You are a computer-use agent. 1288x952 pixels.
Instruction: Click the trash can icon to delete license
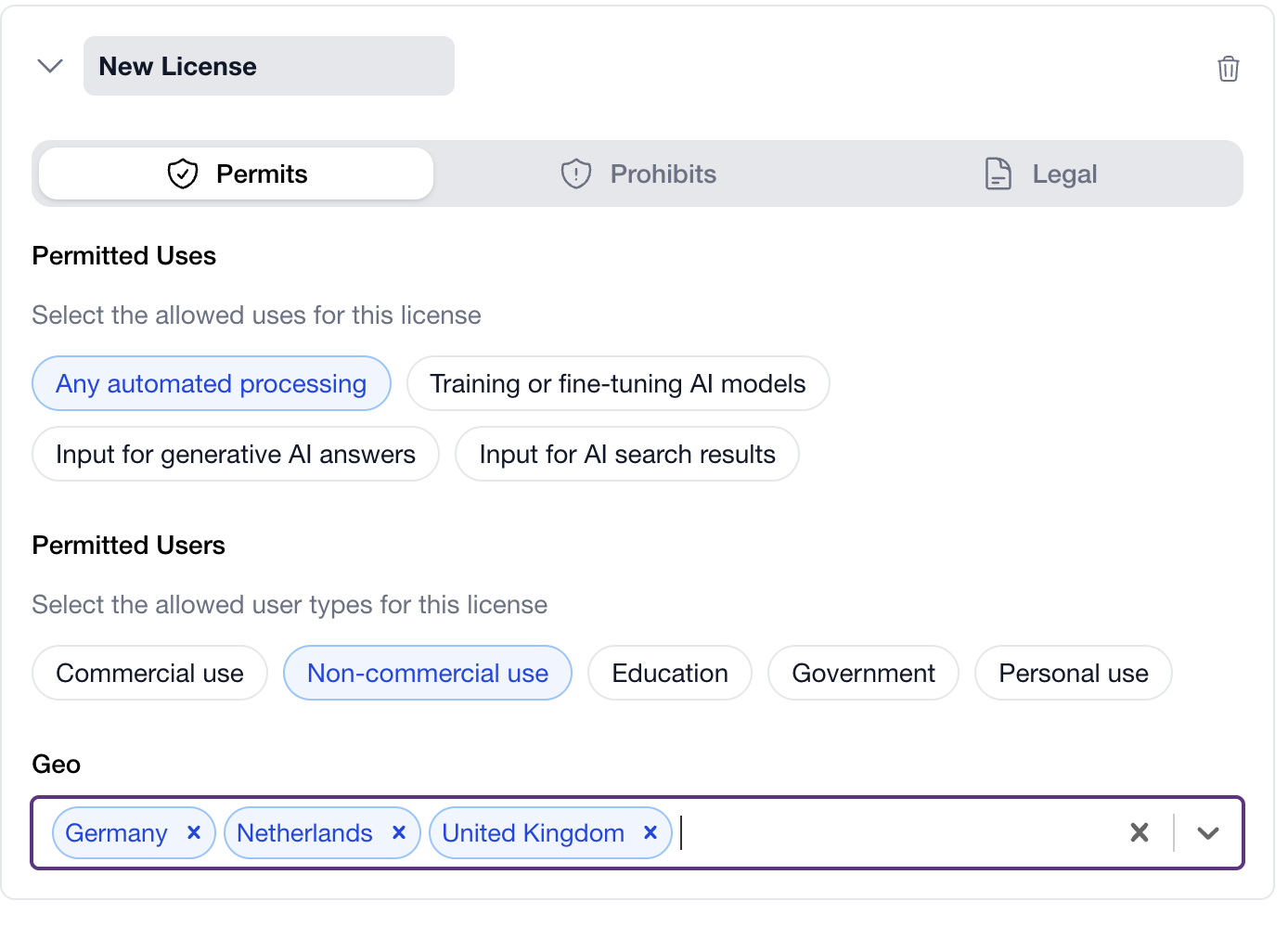tap(1229, 68)
